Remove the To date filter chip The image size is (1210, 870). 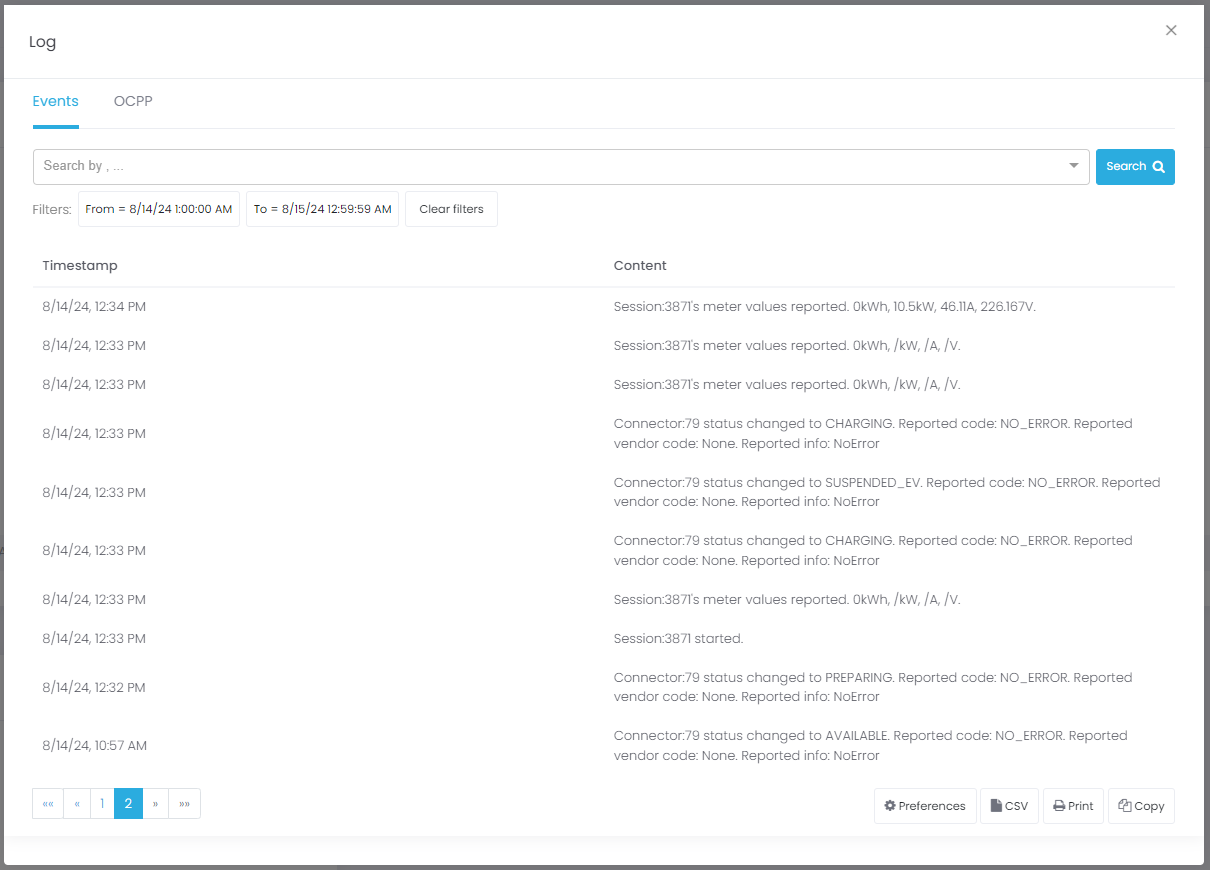pyautogui.click(x=322, y=209)
